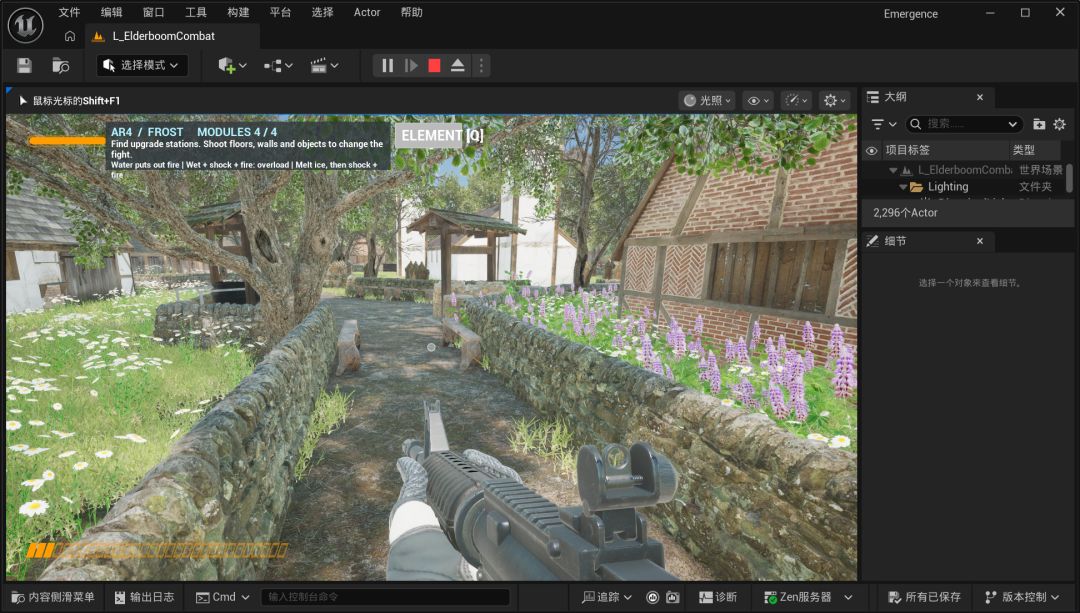Stop the play session with the red square
The image size is (1080, 613).
click(434, 65)
